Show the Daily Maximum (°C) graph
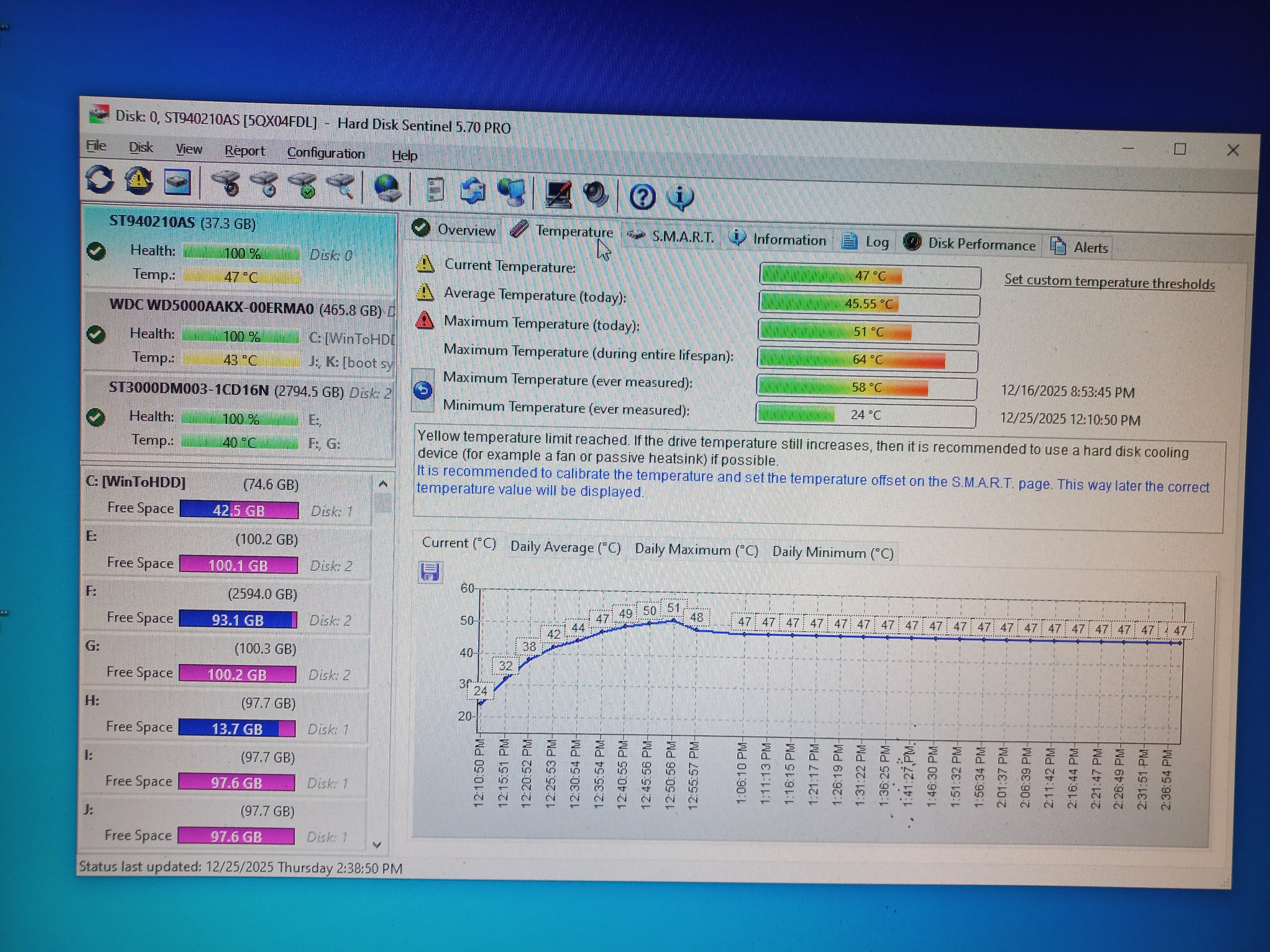The image size is (1270, 952). tap(696, 550)
